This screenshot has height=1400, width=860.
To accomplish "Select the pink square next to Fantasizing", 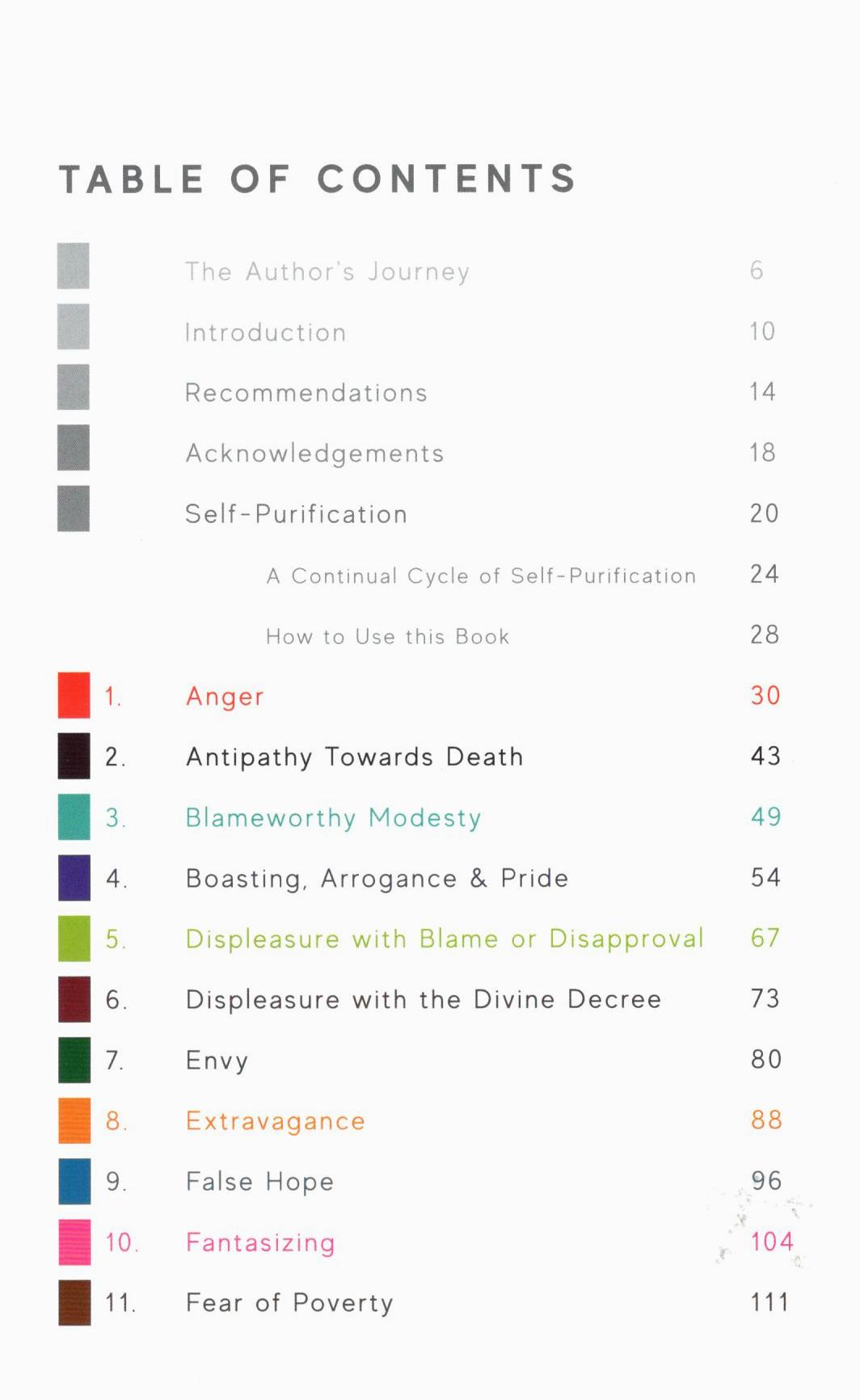I will [74, 1242].
